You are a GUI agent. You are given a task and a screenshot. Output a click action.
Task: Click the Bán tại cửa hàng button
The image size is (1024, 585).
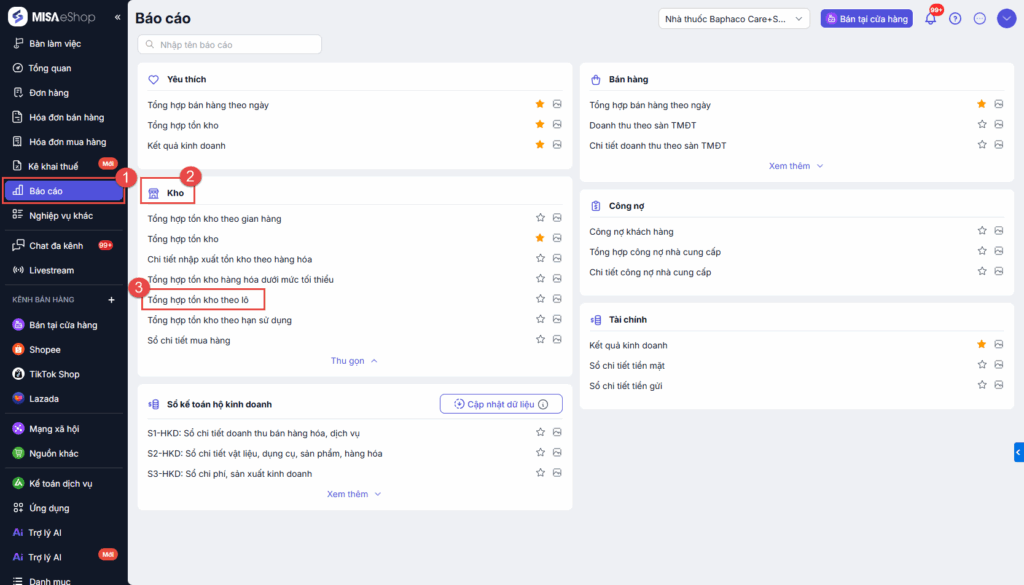(x=866, y=19)
